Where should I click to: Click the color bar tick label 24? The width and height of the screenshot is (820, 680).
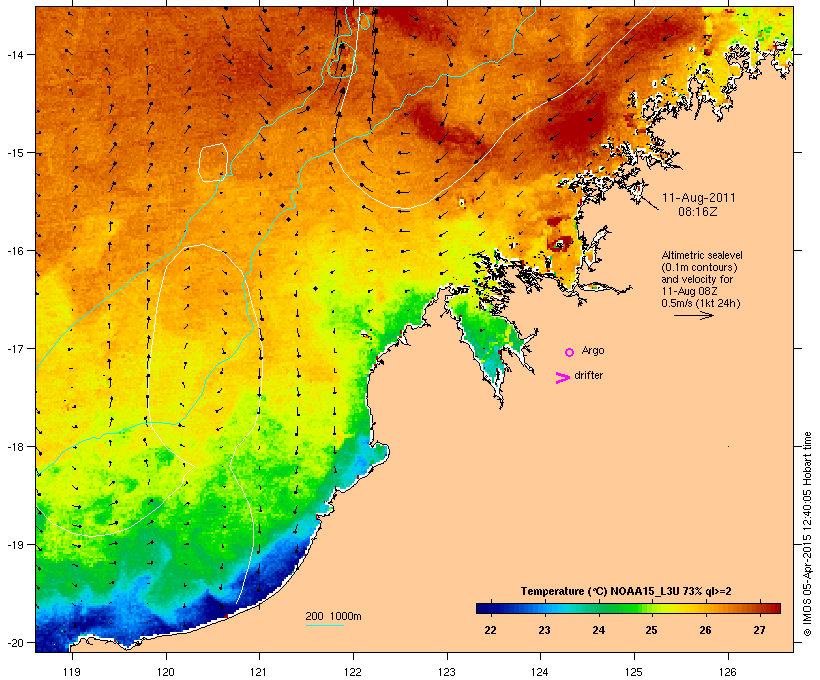598,630
